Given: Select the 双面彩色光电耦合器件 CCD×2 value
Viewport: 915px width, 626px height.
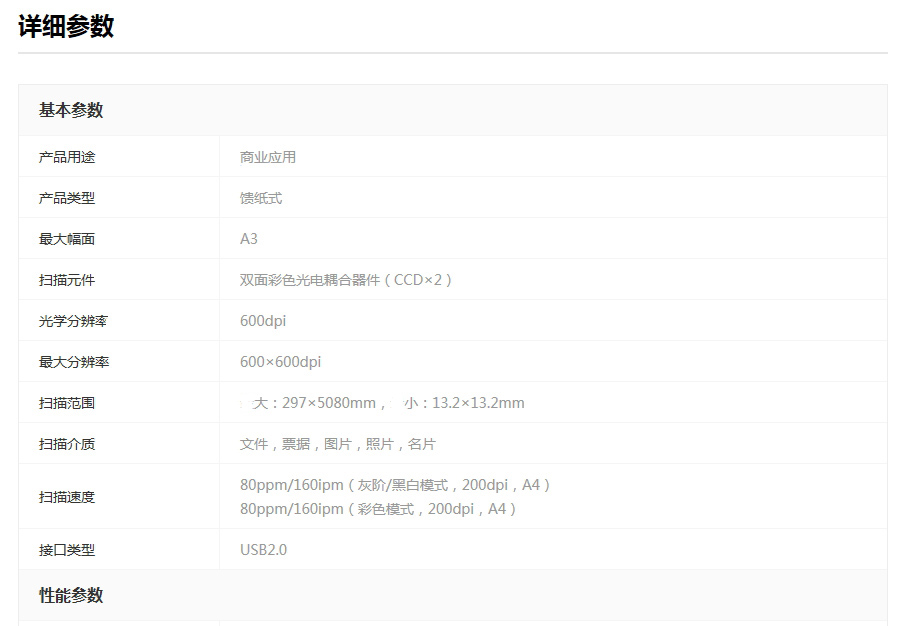Looking at the screenshot, I should (x=347, y=280).
